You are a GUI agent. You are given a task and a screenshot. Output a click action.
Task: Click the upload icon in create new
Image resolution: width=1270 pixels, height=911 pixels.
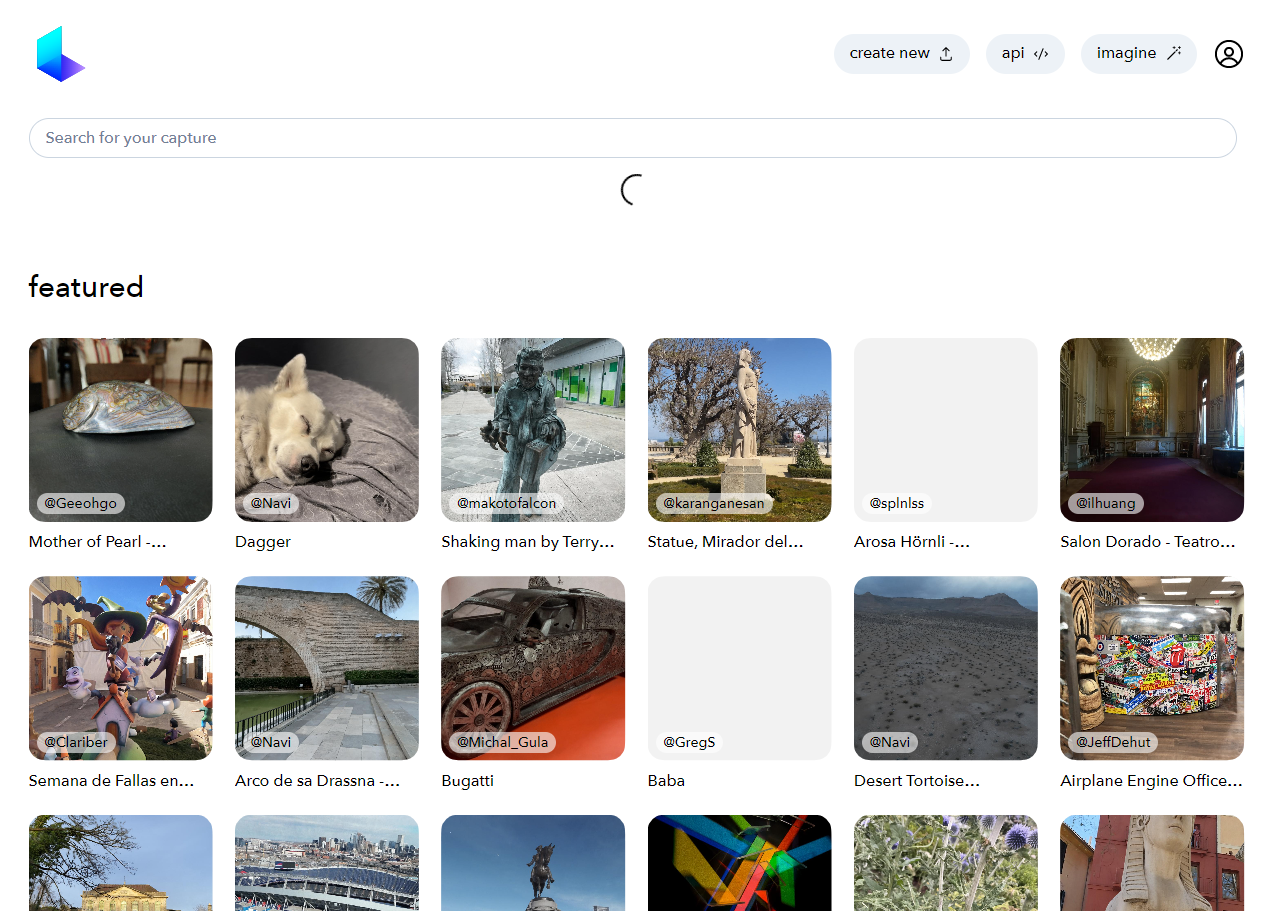tap(946, 54)
